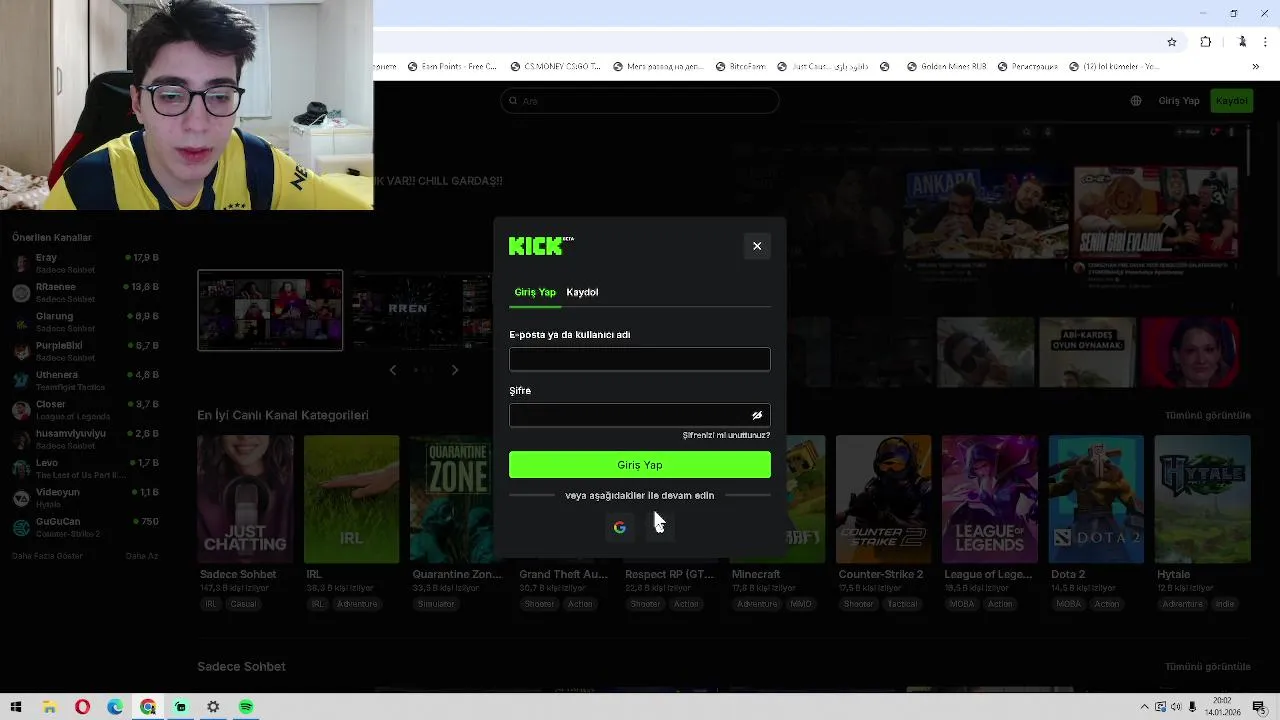This screenshot has width=1280, height=720.
Task: Click the green Giriş Yap submit button
Action: click(x=640, y=465)
